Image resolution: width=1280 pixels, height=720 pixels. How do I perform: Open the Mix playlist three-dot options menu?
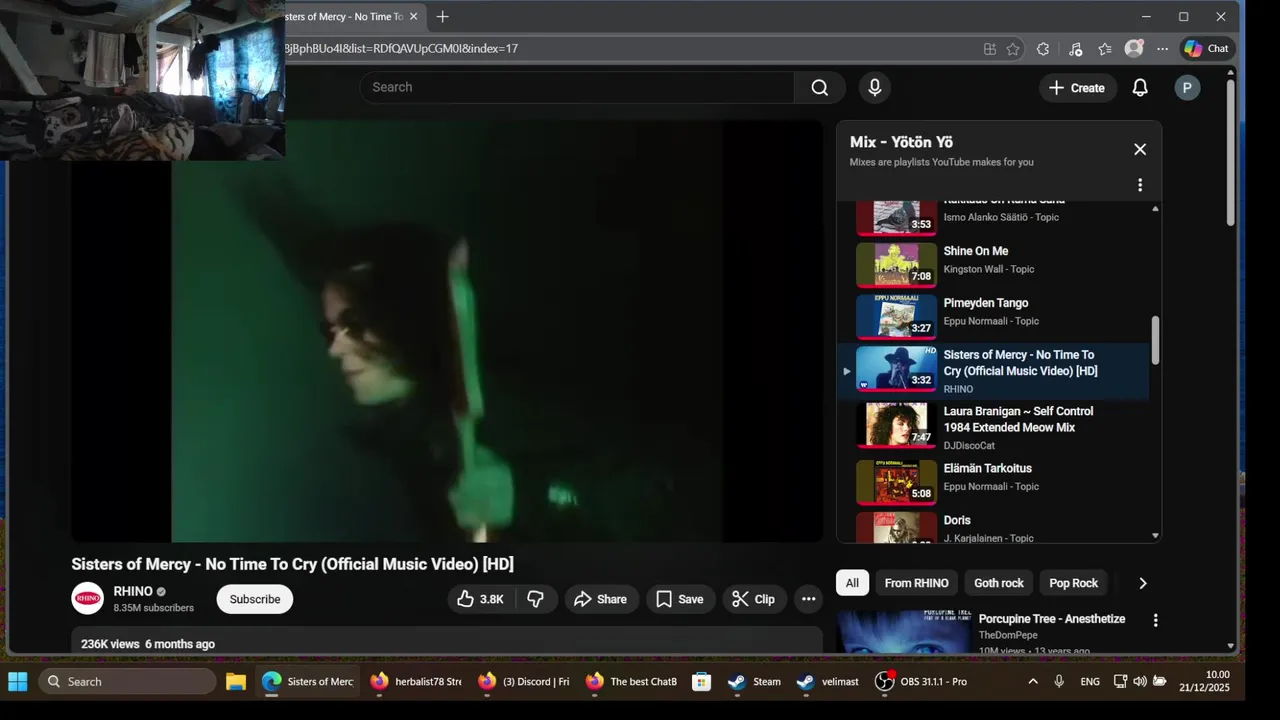[1140, 185]
